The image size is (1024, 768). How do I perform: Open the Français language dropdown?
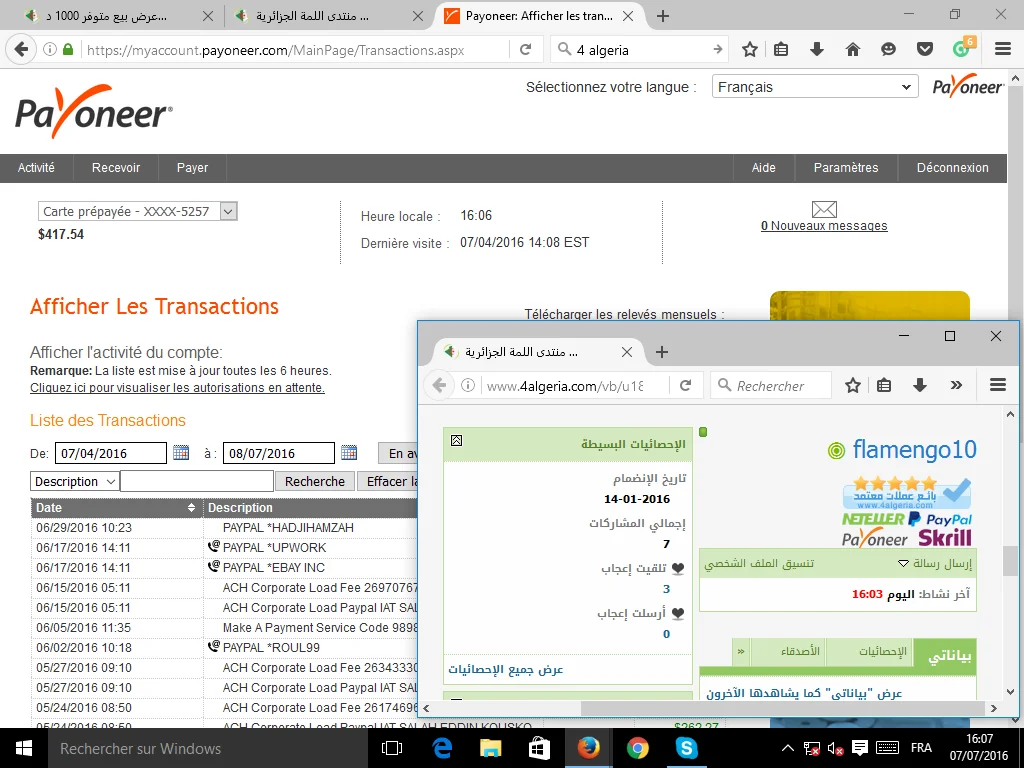[814, 87]
